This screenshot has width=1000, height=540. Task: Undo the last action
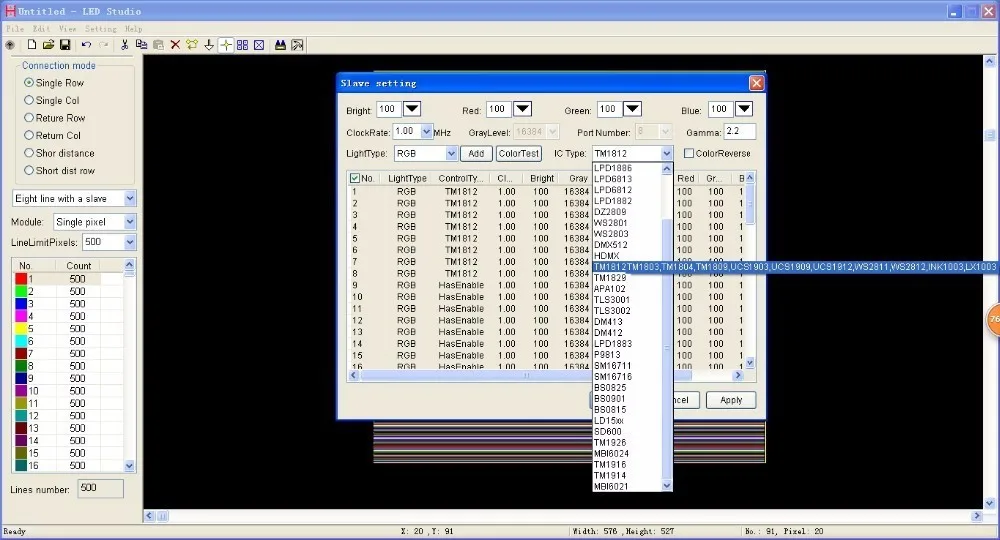point(86,45)
